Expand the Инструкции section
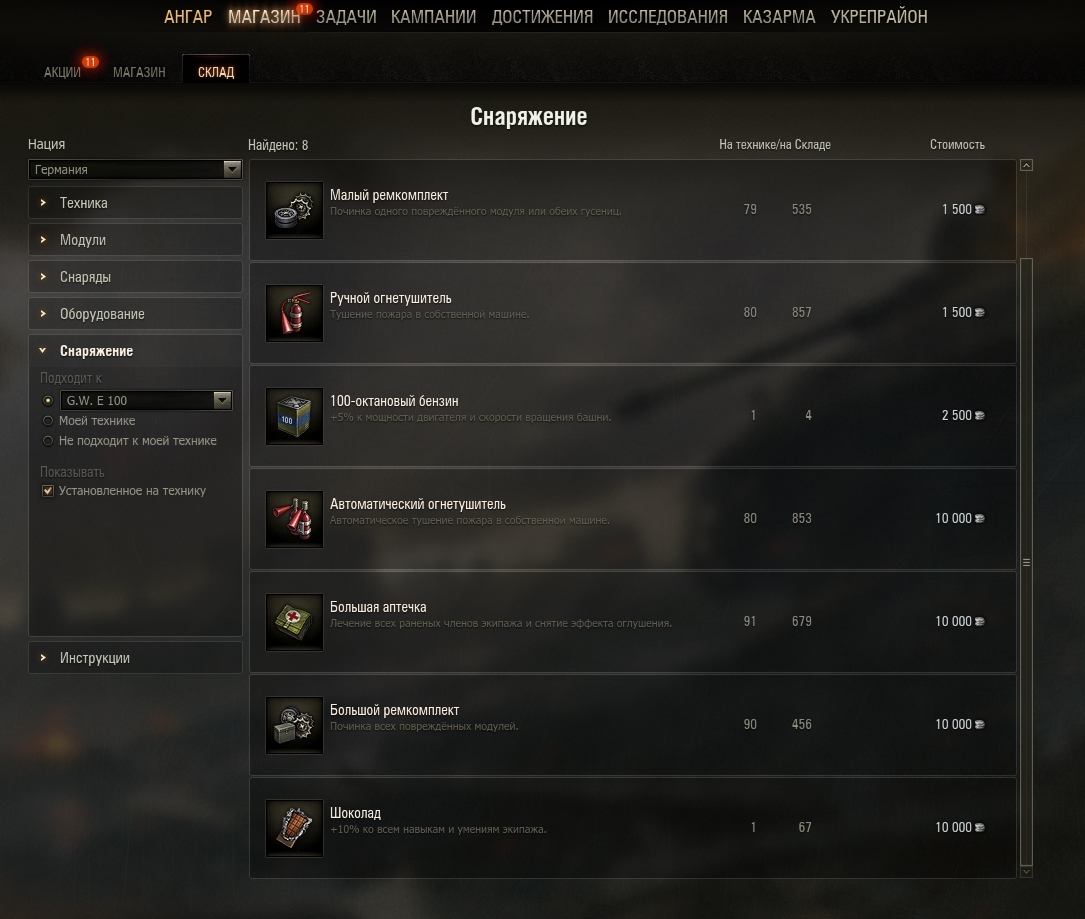 tap(135, 657)
